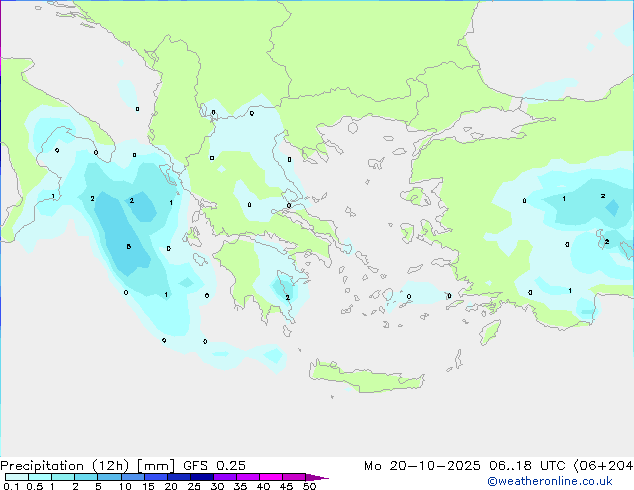Select the 2–5 mm legend color swatch
The image size is (634, 490).
tap(86, 477)
